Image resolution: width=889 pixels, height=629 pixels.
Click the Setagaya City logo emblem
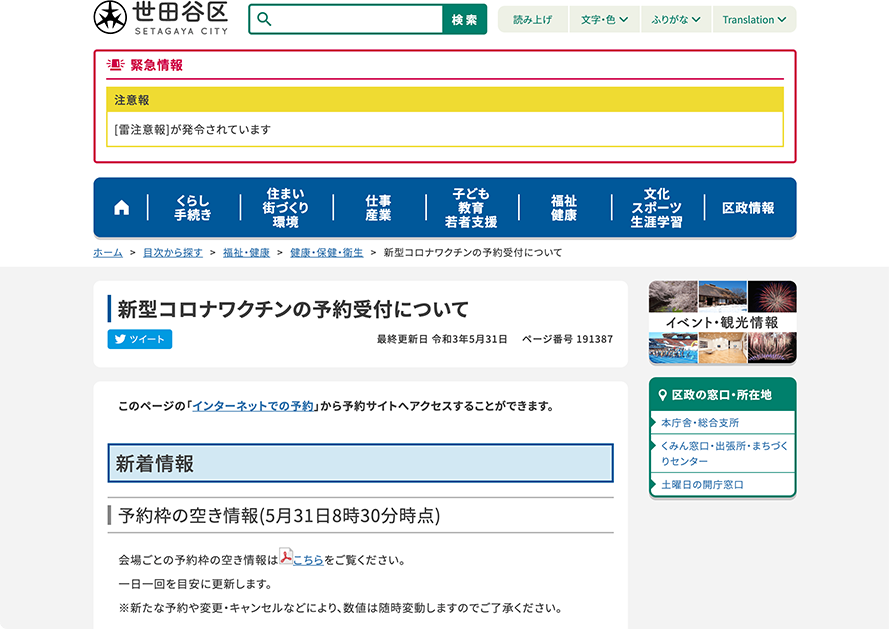pyautogui.click(x=110, y=17)
